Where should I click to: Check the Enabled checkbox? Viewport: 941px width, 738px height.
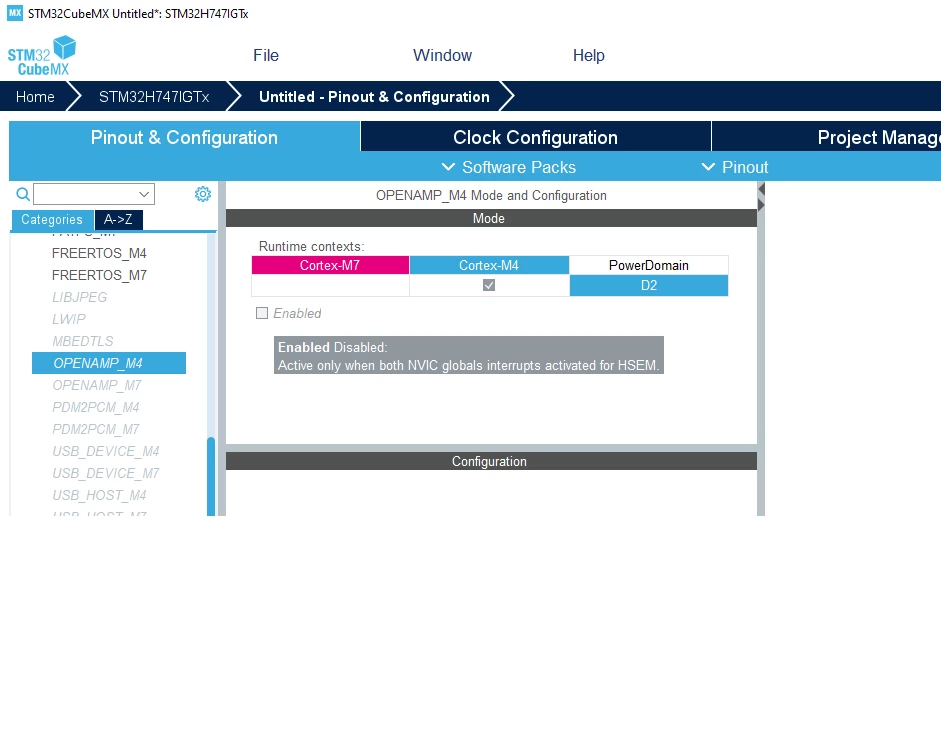262,313
